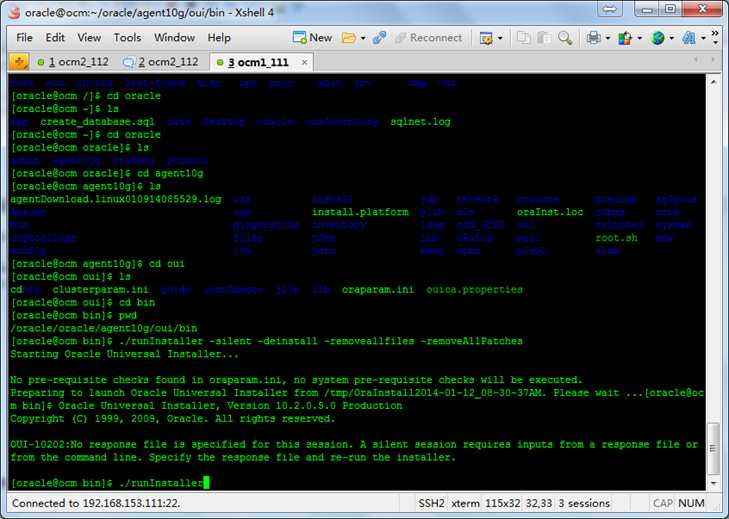This screenshot has height=519, width=729.
Task: Click the New session toolbar button
Action: click(312, 38)
